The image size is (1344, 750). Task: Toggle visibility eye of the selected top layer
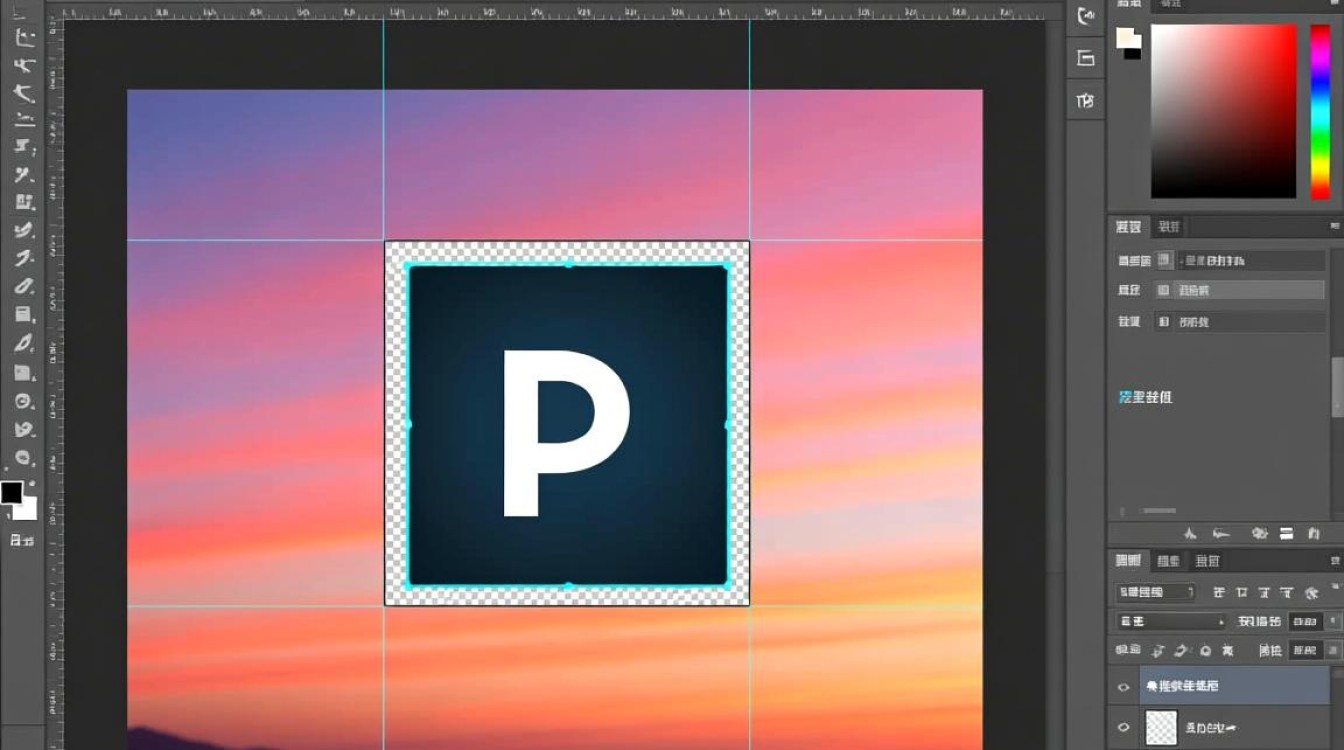pyautogui.click(x=1123, y=687)
